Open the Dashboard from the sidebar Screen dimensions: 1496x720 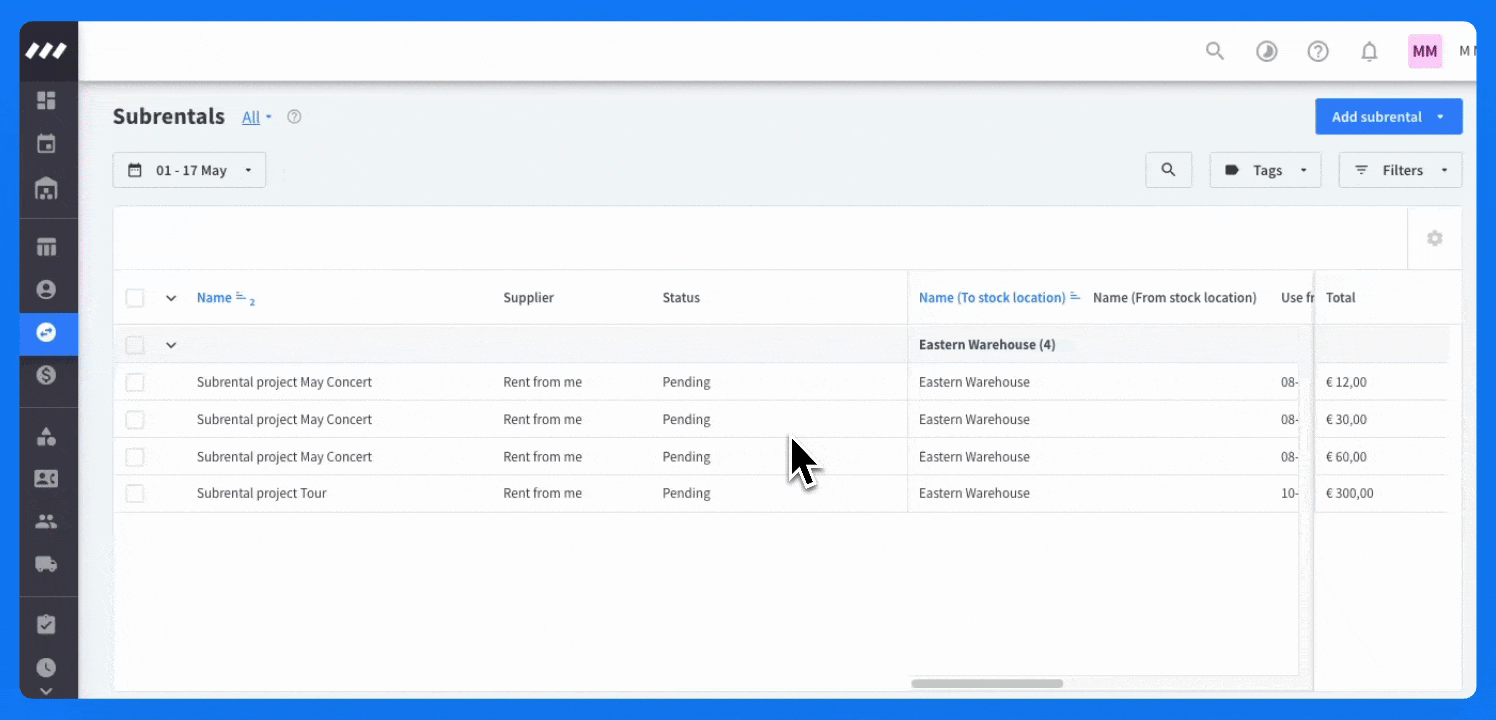point(48,101)
